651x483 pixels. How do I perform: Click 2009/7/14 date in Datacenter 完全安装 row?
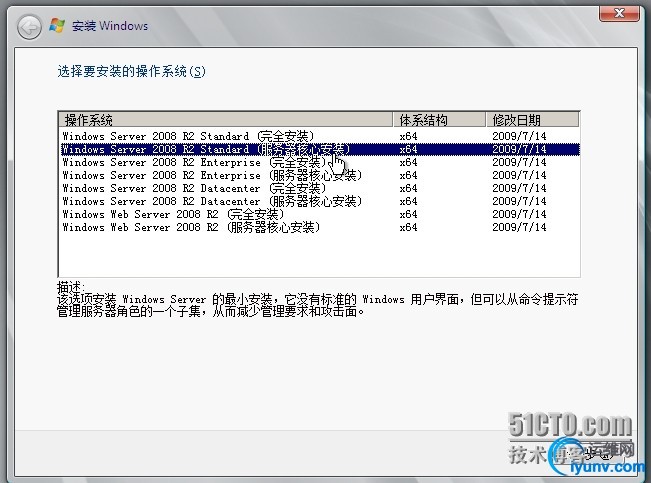[519, 188]
